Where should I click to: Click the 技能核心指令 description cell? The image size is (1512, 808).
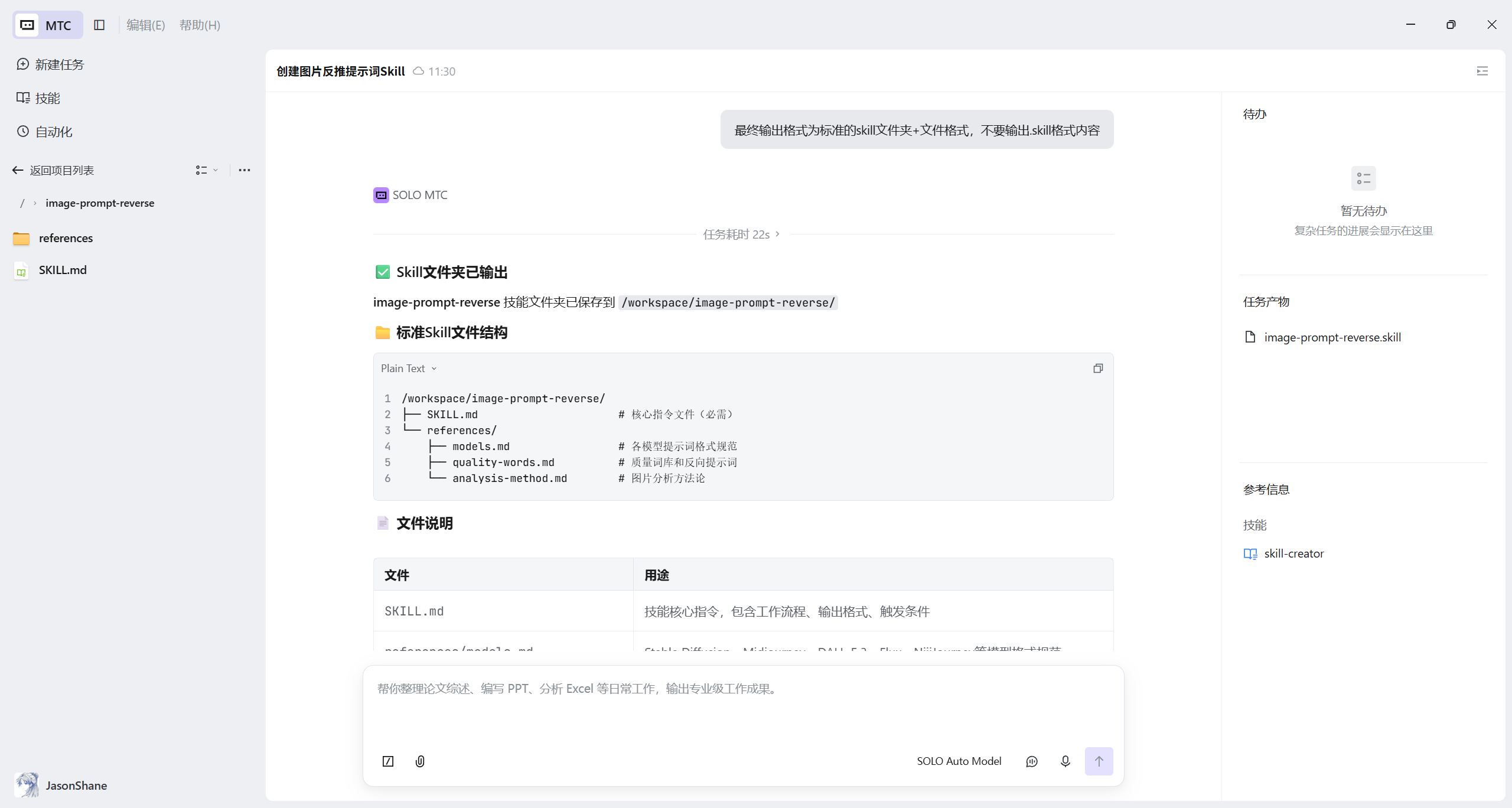pyautogui.click(x=874, y=611)
